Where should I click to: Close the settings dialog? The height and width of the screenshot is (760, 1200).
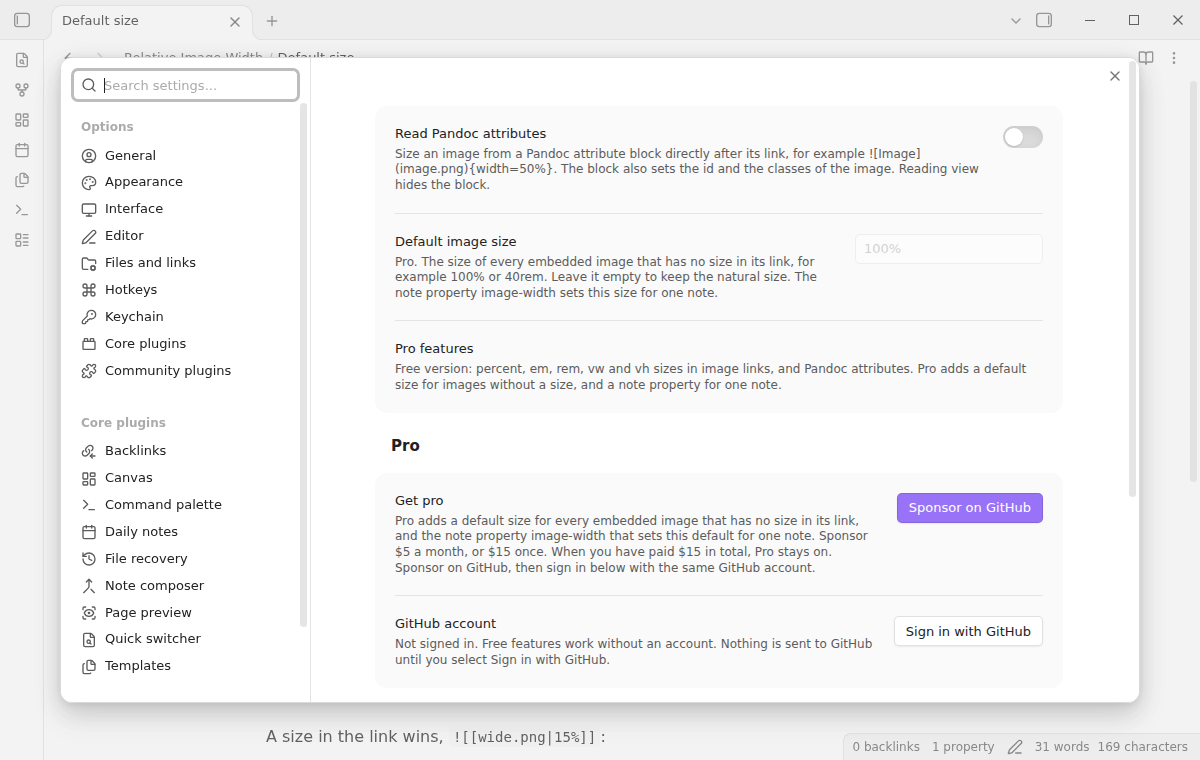[x=1115, y=76]
